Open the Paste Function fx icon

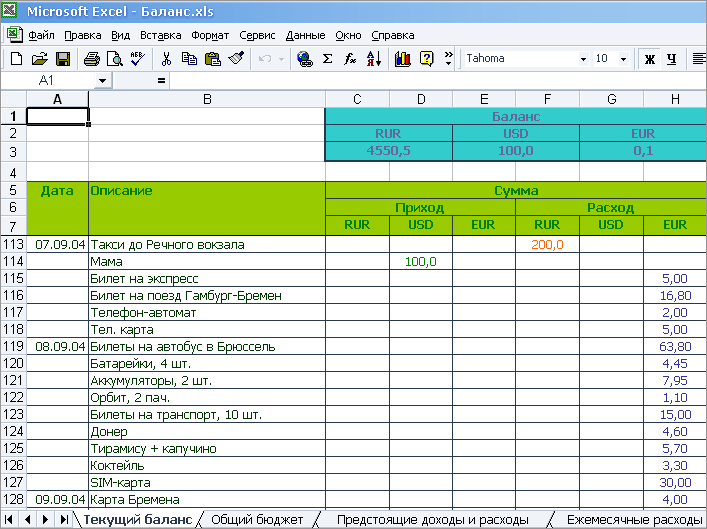point(350,59)
